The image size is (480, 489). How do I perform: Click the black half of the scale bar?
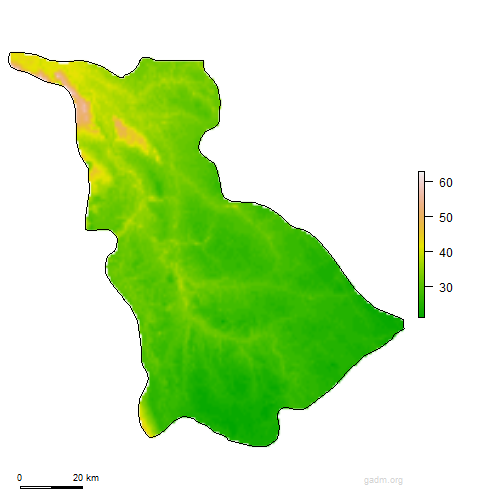pyautogui.click(x=67, y=487)
